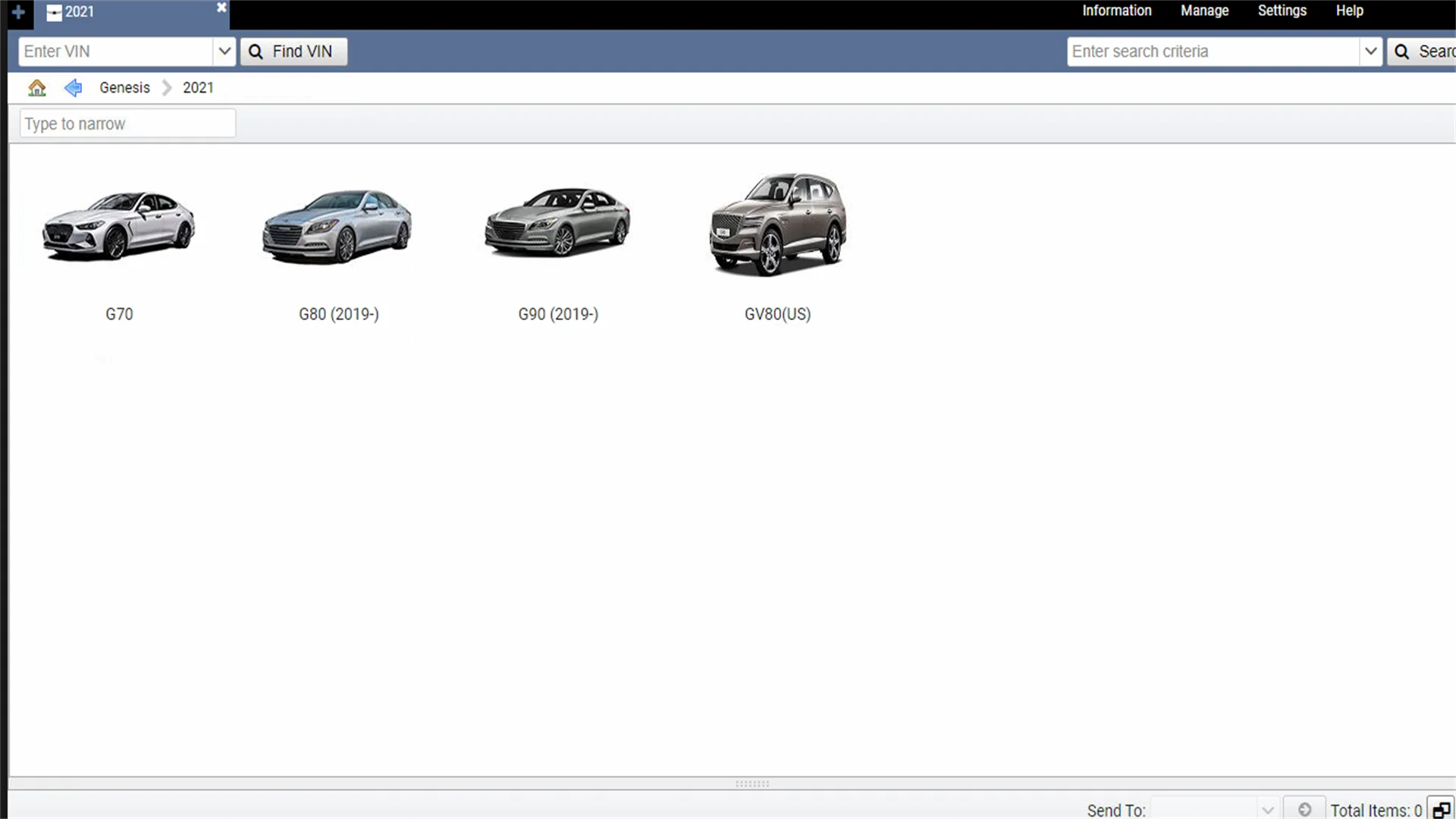Click the Send To arrow button

1304,809
